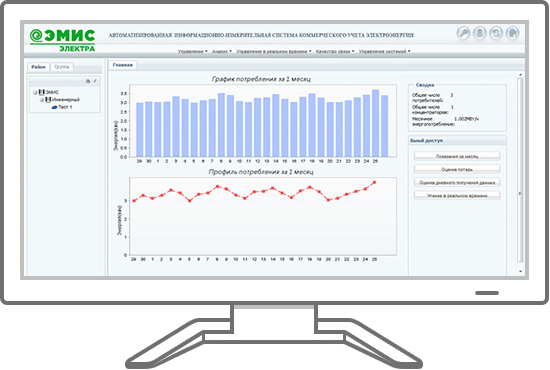Click the Чтение в реальном времени button
The height and width of the screenshot is (370, 550).
[457, 196]
